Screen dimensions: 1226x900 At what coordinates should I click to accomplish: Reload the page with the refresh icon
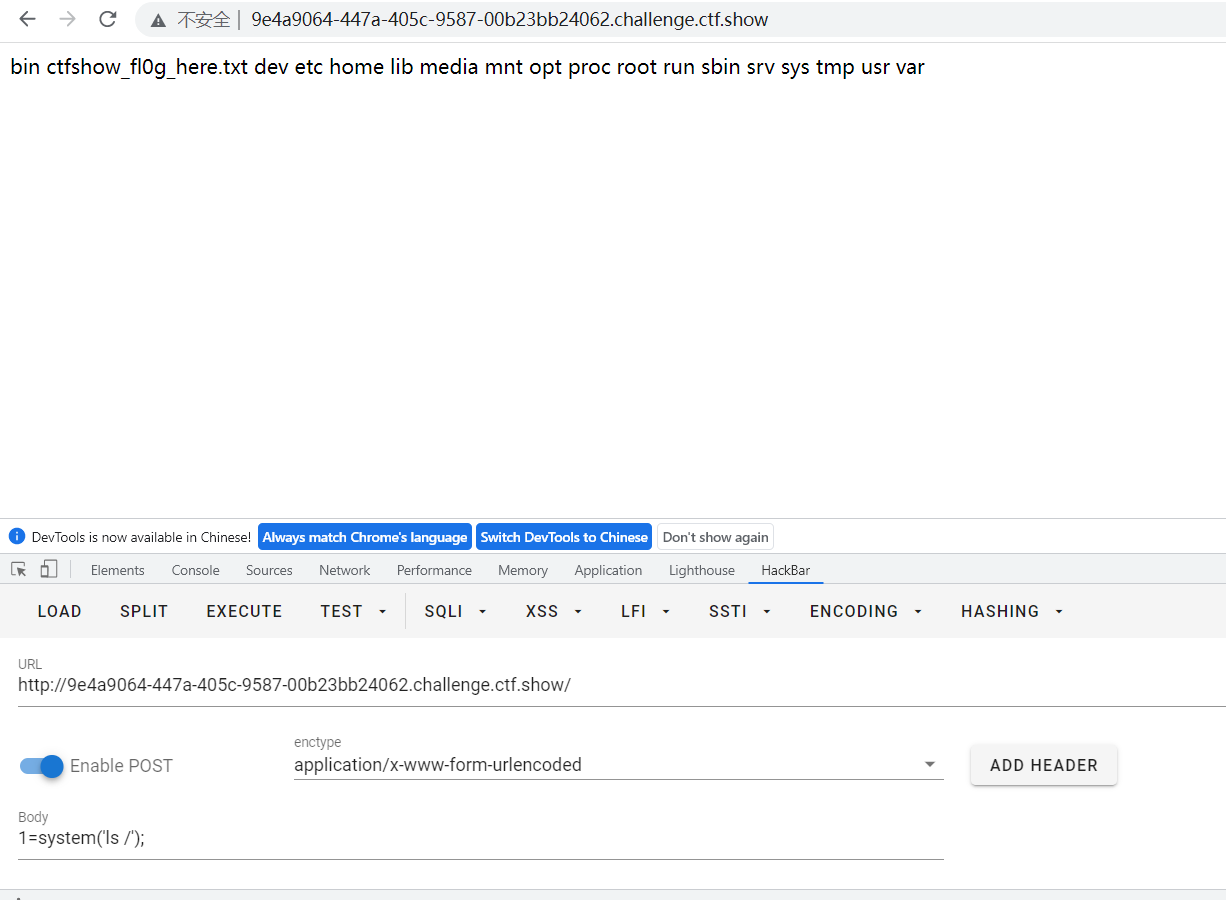pyautogui.click(x=108, y=19)
